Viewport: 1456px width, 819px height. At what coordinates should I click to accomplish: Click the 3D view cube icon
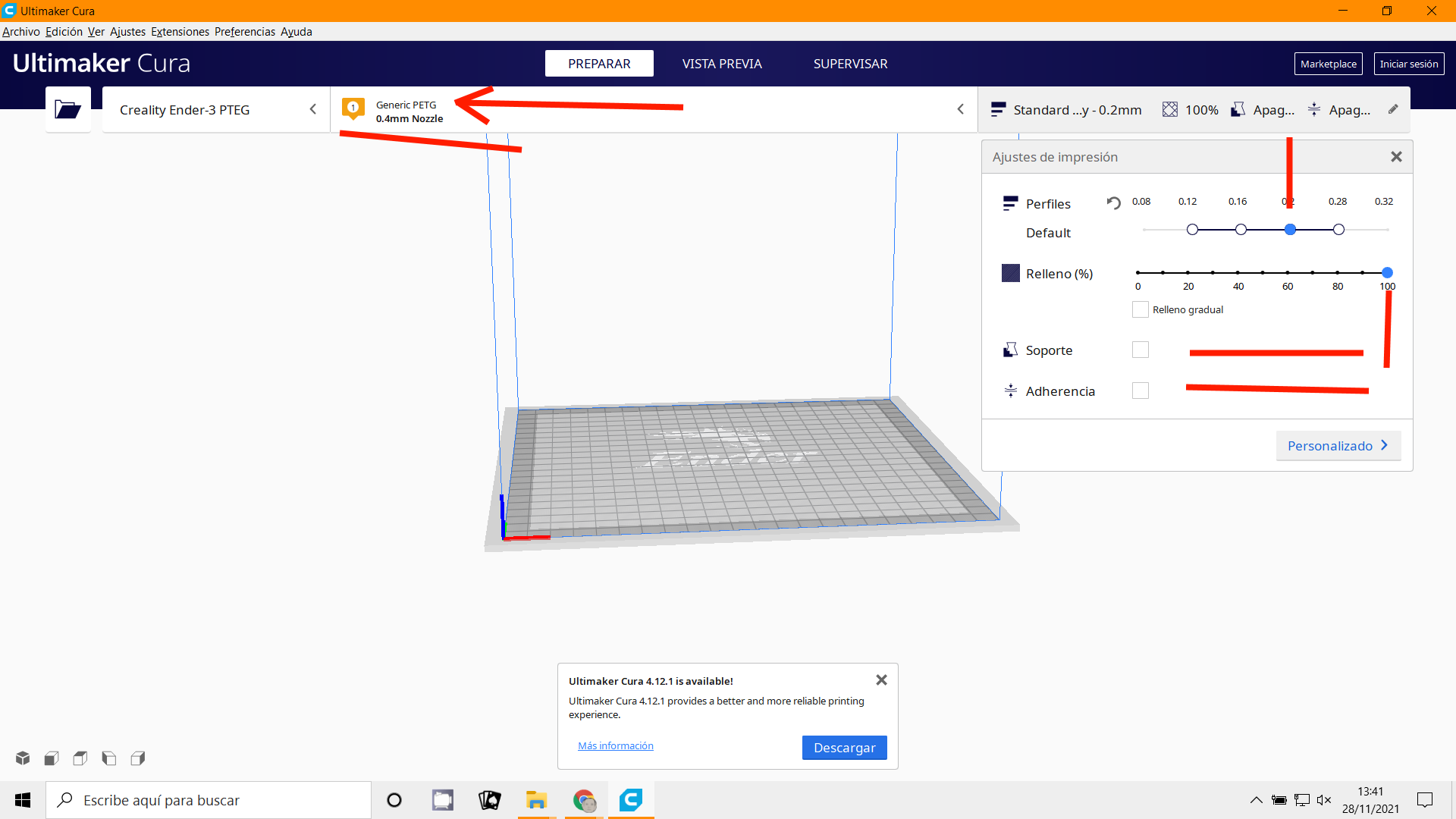point(23,758)
